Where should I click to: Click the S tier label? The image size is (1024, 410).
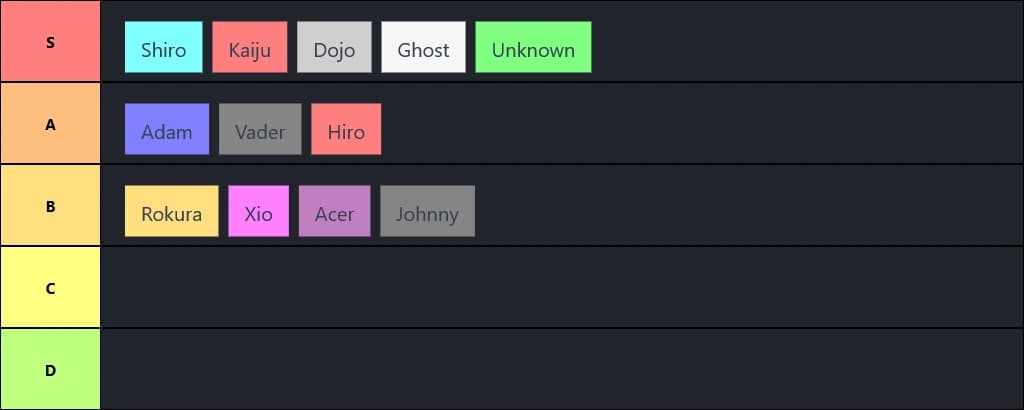(50, 42)
